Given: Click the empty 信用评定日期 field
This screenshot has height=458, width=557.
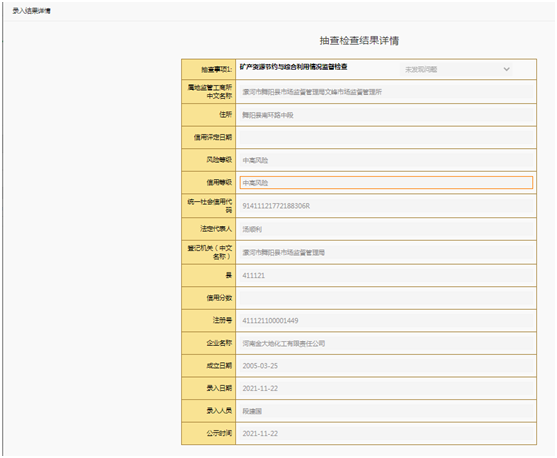Looking at the screenshot, I should point(386,138).
